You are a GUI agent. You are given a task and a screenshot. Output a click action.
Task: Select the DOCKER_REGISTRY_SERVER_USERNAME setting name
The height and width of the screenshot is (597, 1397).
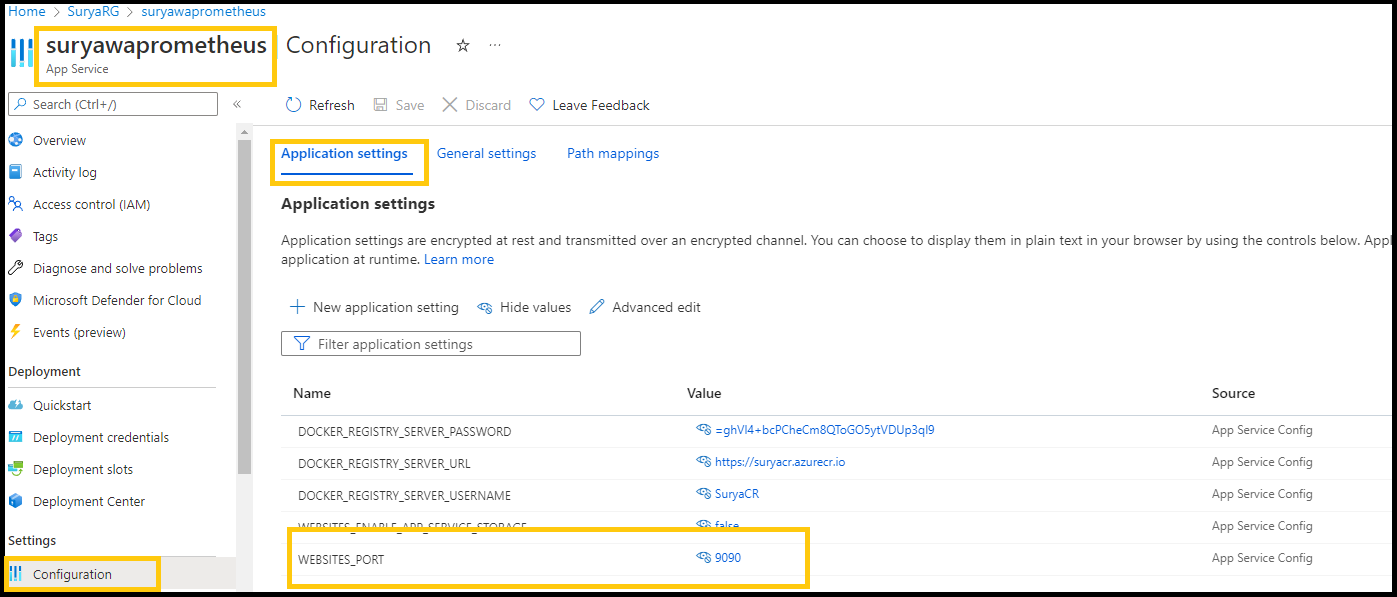point(404,496)
